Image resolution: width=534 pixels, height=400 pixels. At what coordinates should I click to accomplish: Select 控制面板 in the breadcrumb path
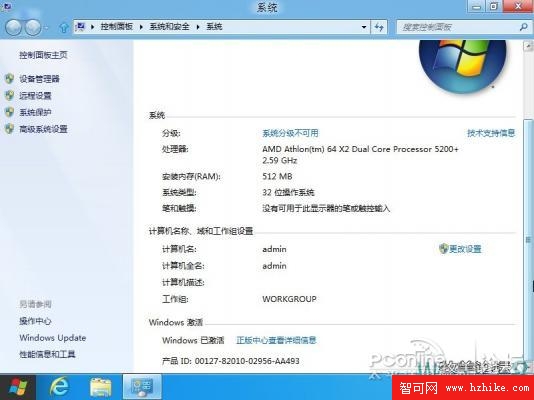click(117, 27)
